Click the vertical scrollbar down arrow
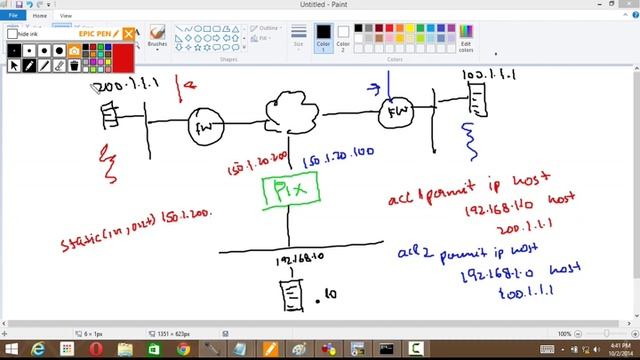 tap(636, 316)
